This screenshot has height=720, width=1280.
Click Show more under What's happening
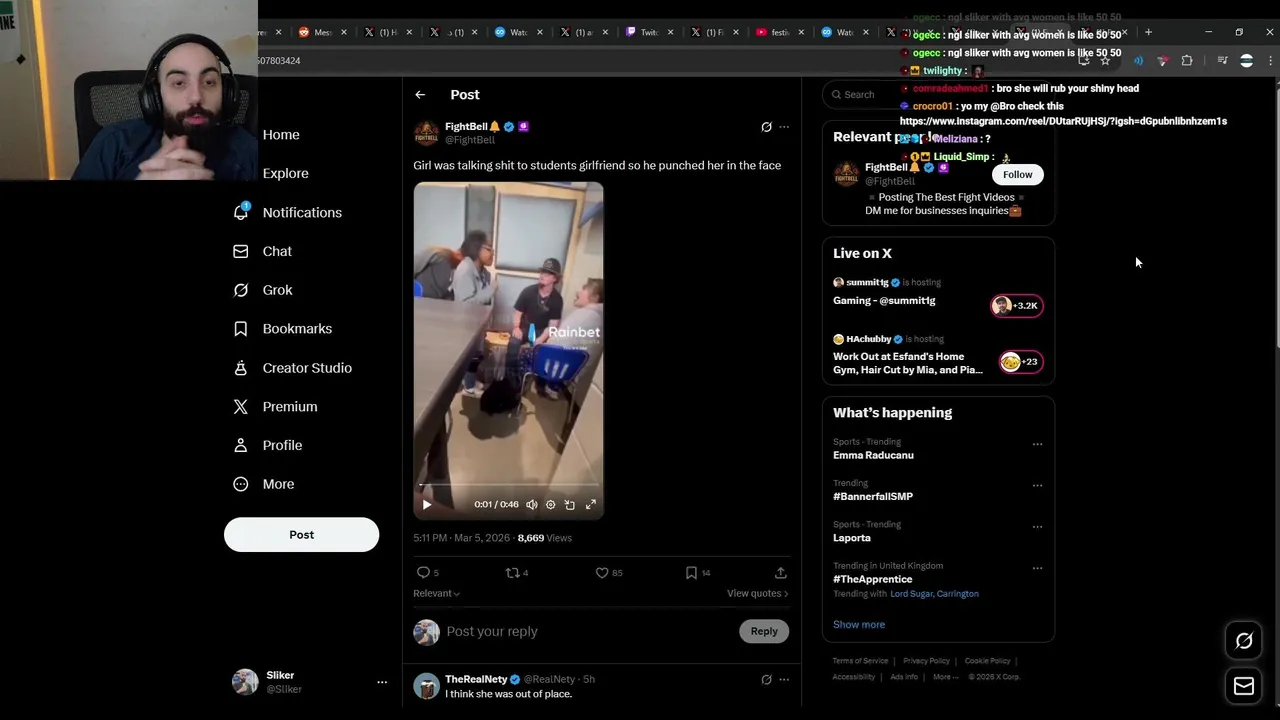[859, 625]
